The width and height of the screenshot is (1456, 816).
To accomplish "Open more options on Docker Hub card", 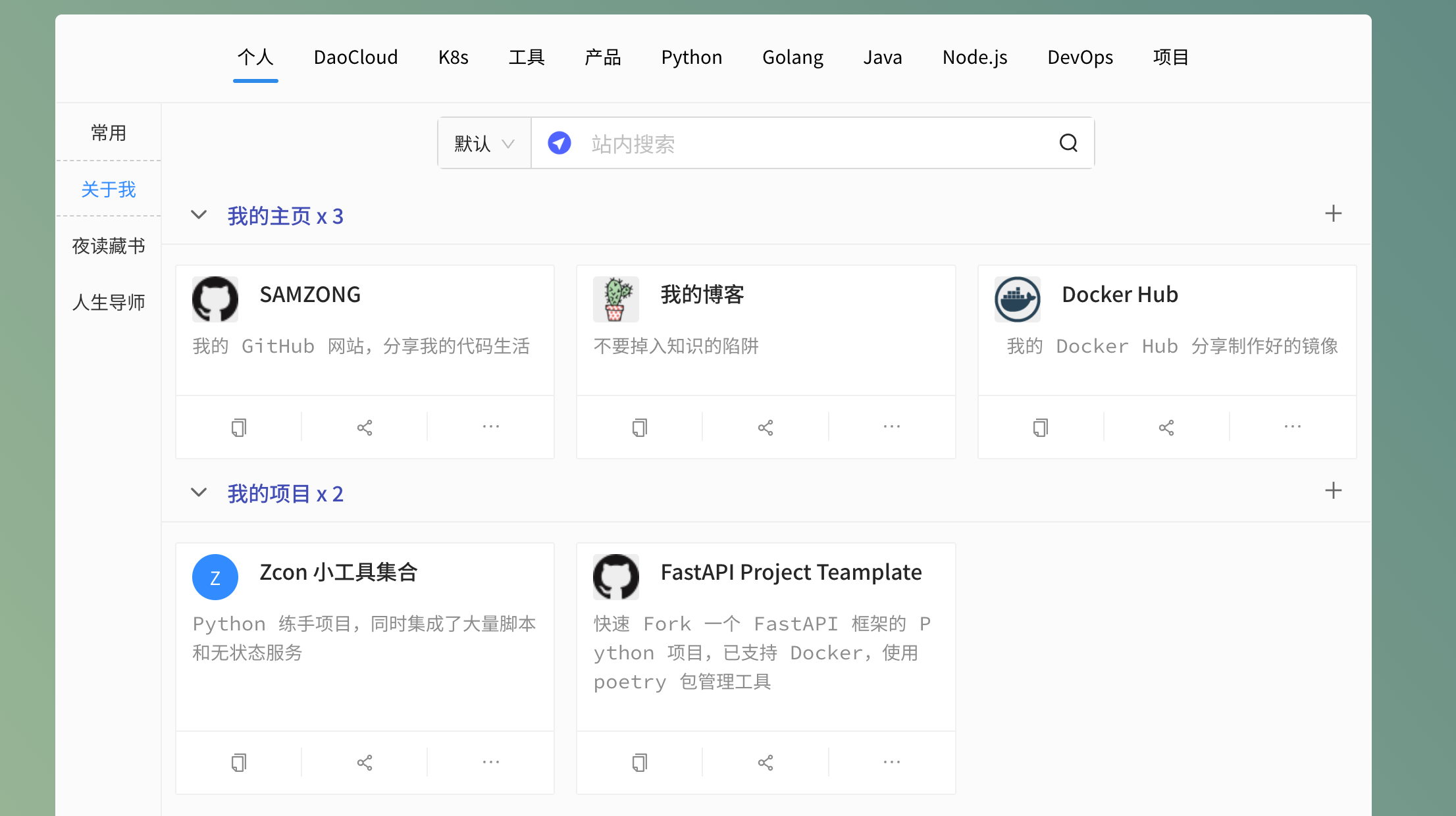I will point(1292,427).
